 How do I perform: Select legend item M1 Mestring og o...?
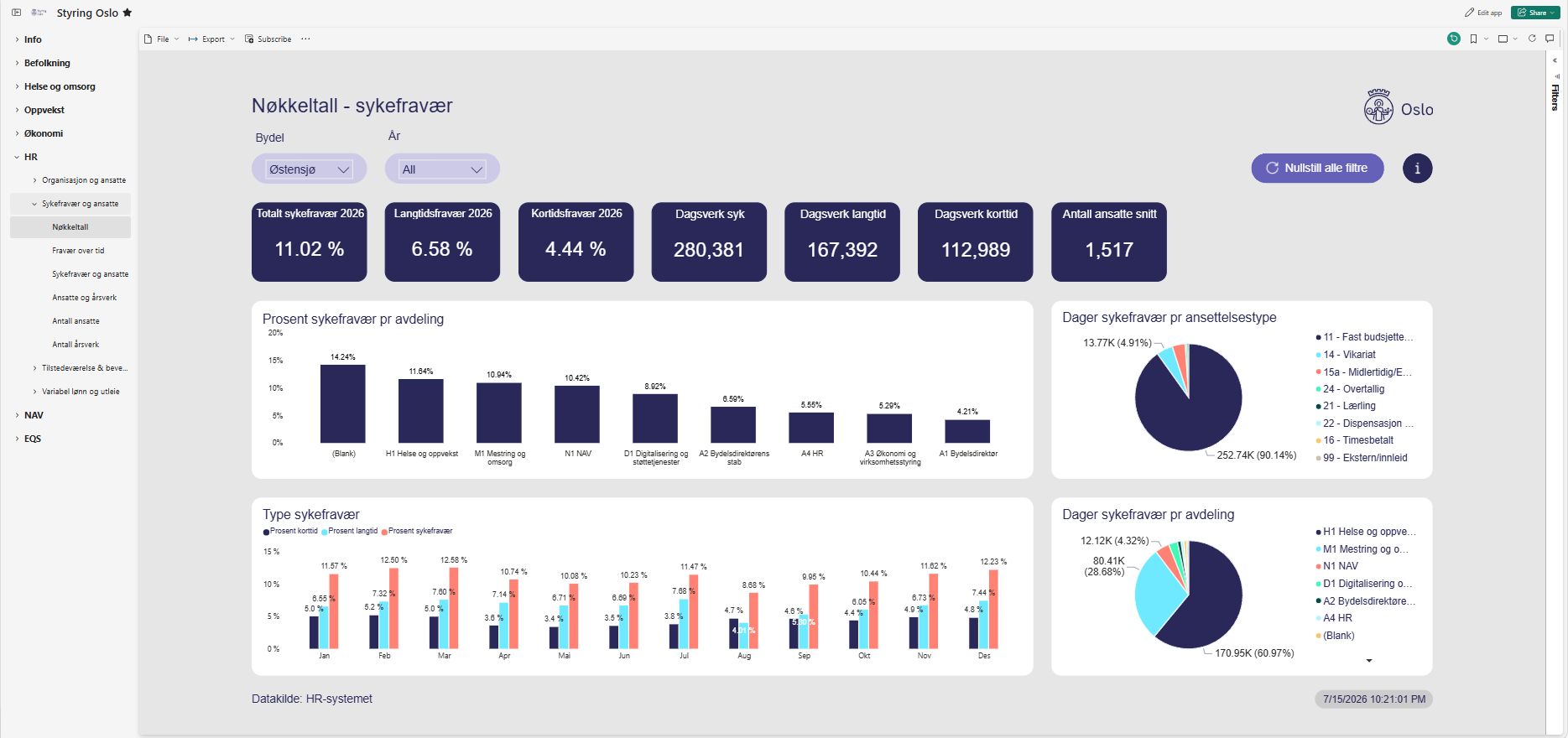(x=1362, y=549)
